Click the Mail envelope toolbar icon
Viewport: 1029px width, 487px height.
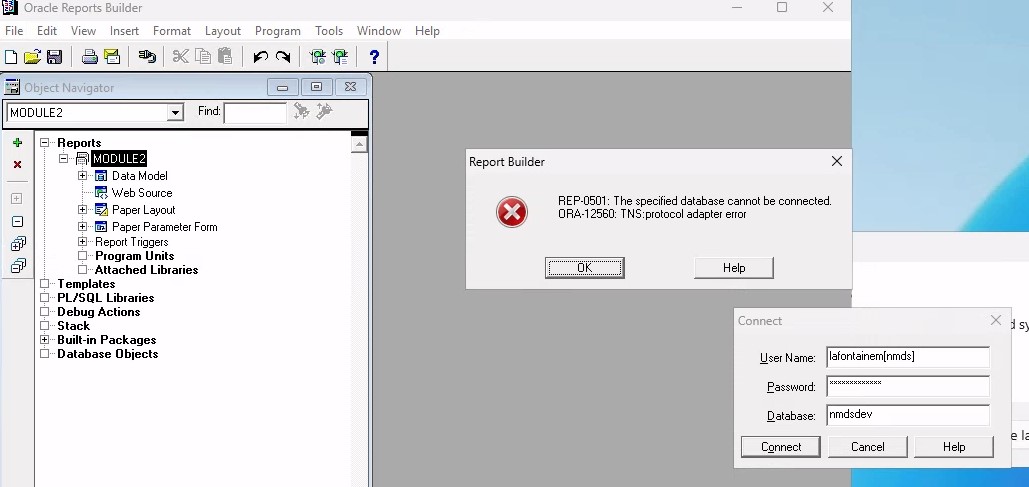coord(112,57)
